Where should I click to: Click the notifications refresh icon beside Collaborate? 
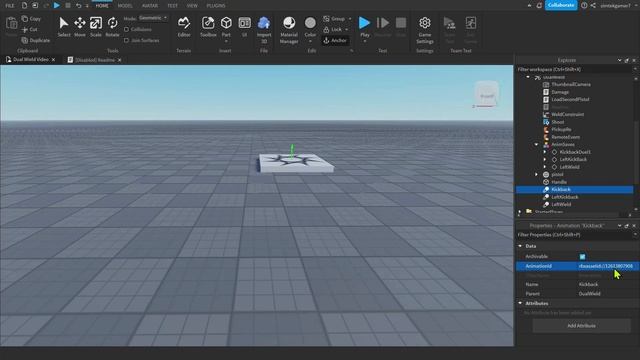click(x=539, y=6)
